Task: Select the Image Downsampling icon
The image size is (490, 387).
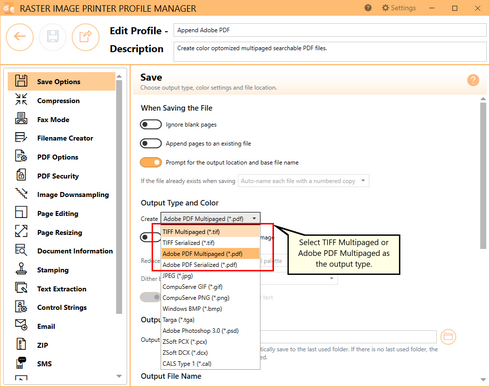Action: 21,194
